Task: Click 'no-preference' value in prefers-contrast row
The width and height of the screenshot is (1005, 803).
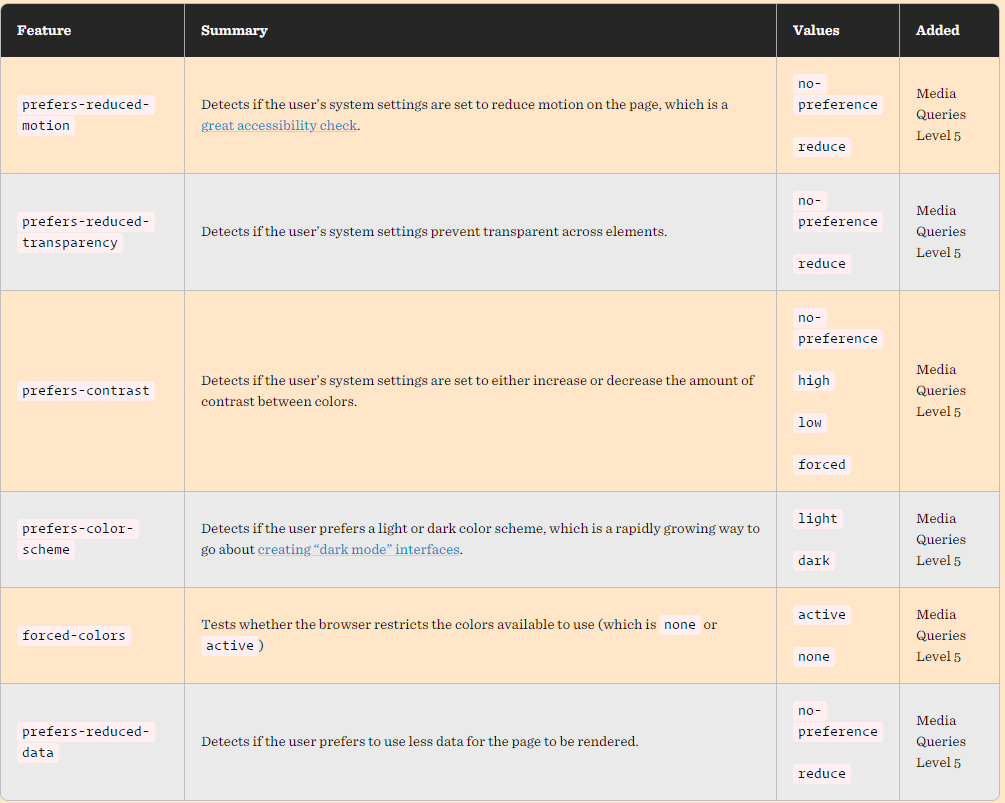Action: click(838, 328)
